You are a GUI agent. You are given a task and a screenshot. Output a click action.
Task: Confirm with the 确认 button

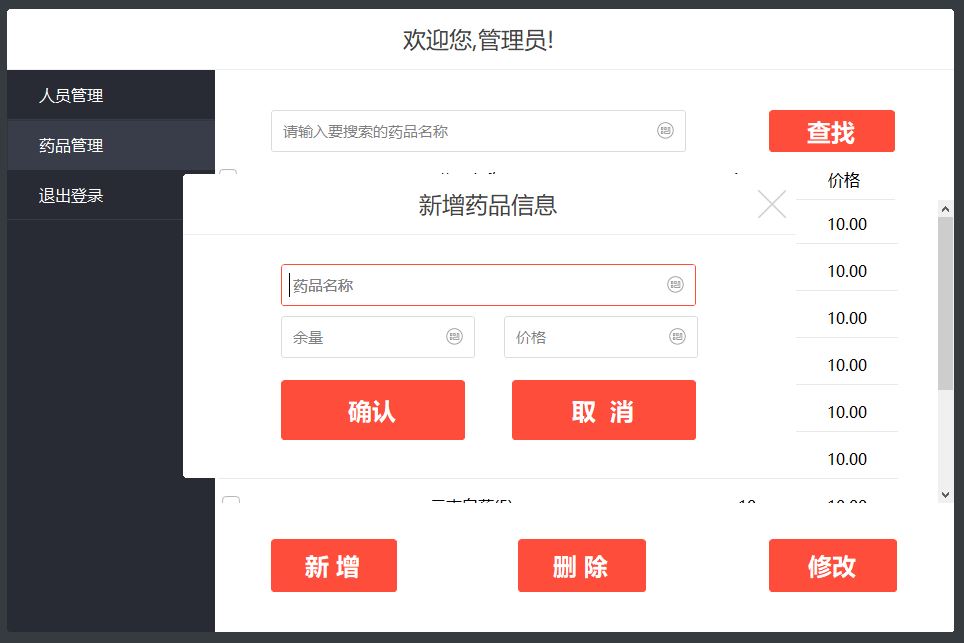pos(373,410)
